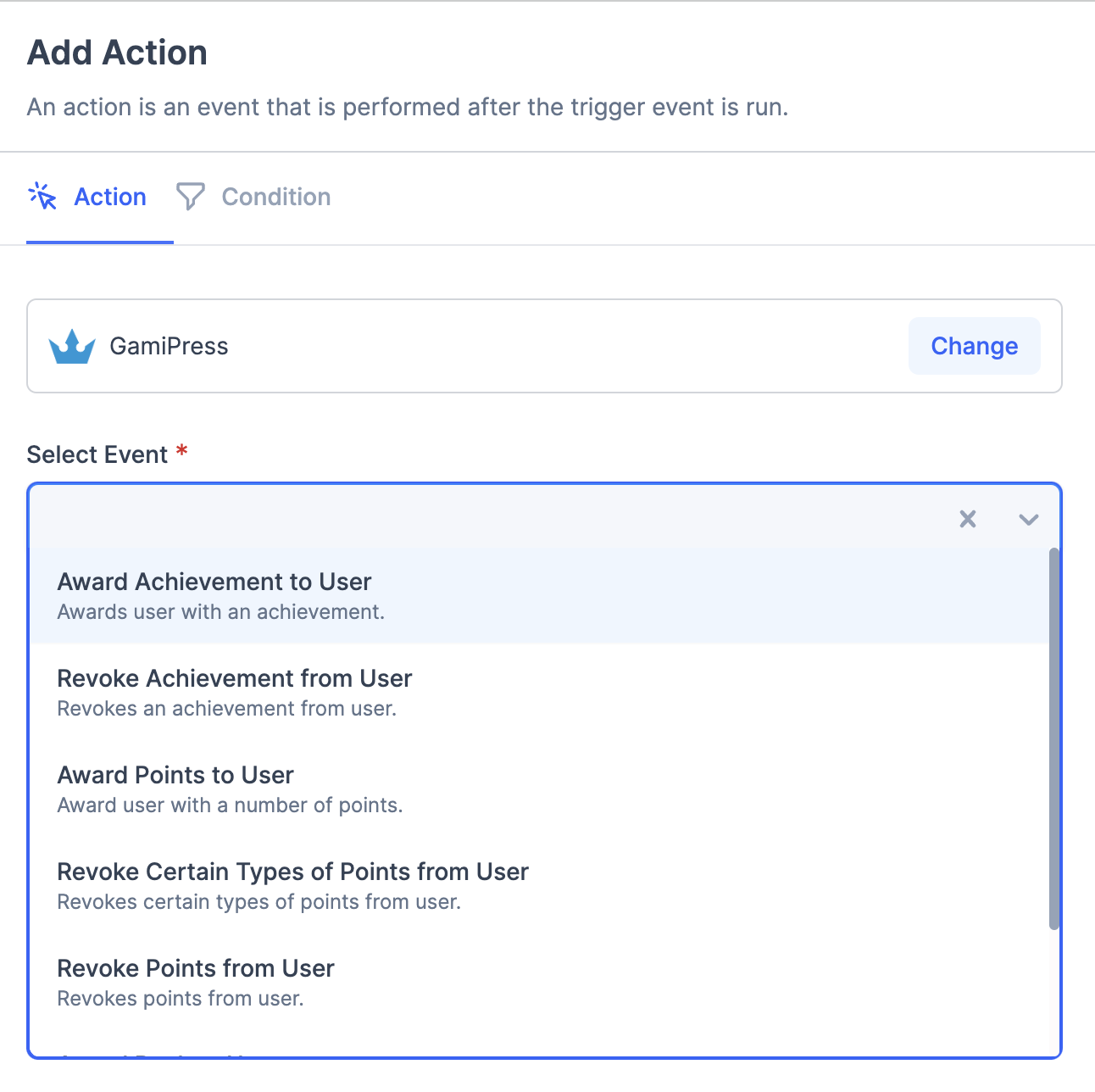
Task: Click the partially visible last event option
Action: (x=170, y=1054)
